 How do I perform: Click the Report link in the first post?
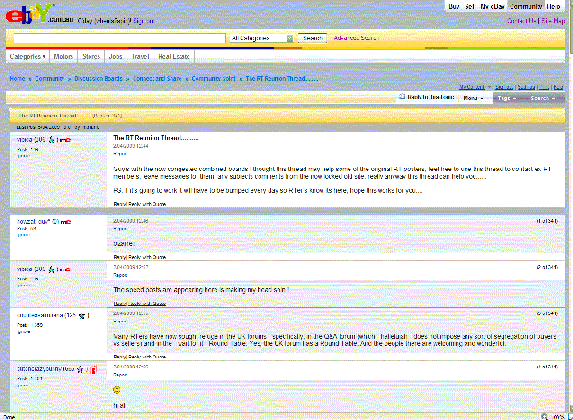click(120, 154)
